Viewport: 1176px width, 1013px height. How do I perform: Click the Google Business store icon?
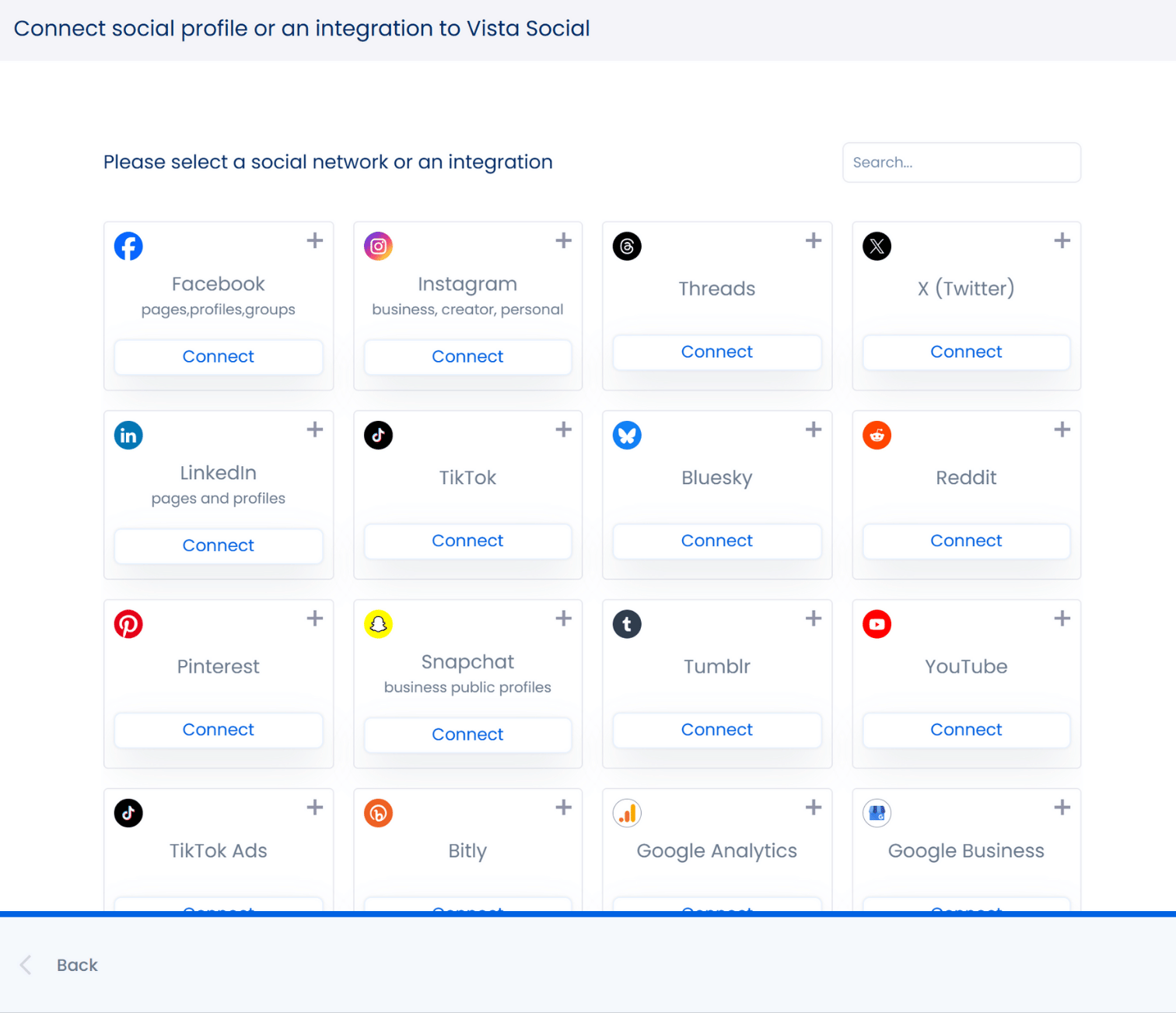(877, 814)
